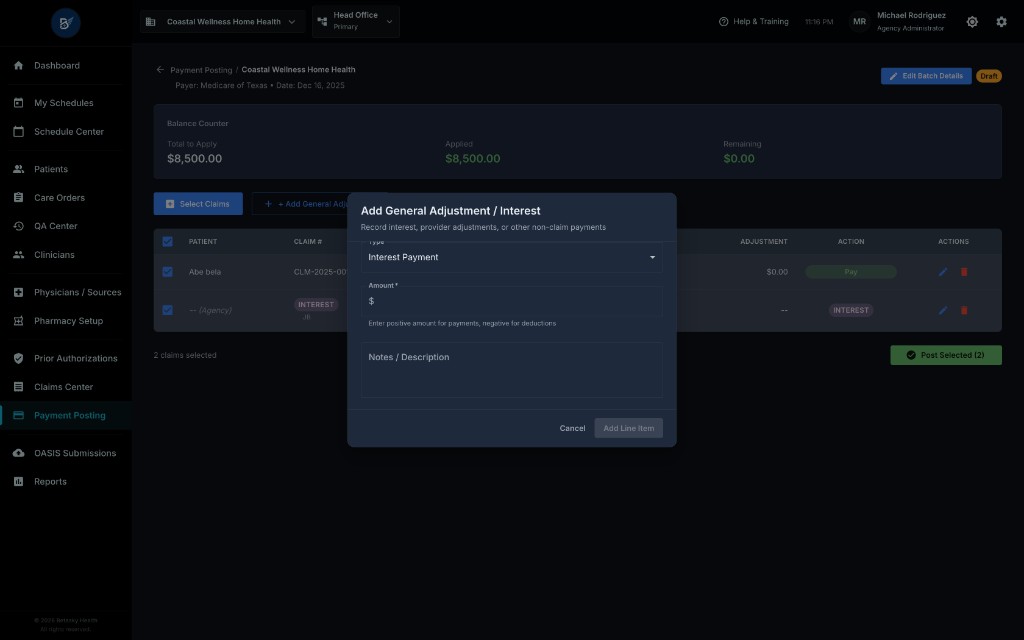The height and width of the screenshot is (640, 1024).
Task: Click the Prior Authorizations shield icon
Action: point(18,358)
